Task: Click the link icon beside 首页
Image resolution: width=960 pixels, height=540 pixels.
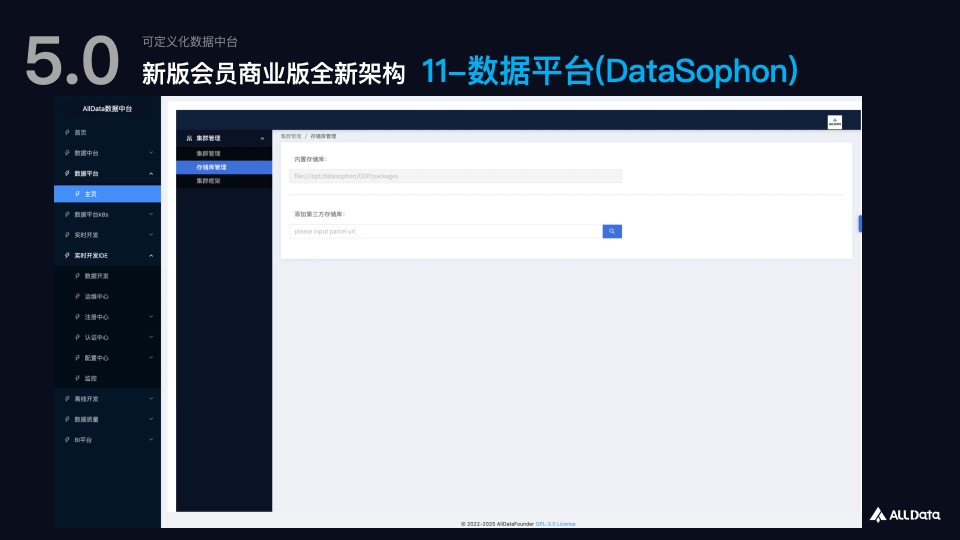Action: [x=67, y=132]
